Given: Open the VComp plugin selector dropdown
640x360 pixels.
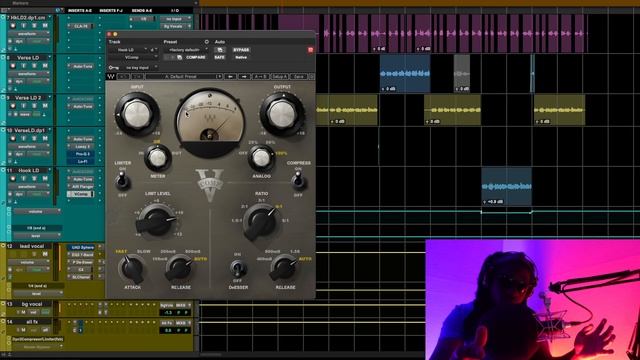Looking at the screenshot, I should pos(133,58).
